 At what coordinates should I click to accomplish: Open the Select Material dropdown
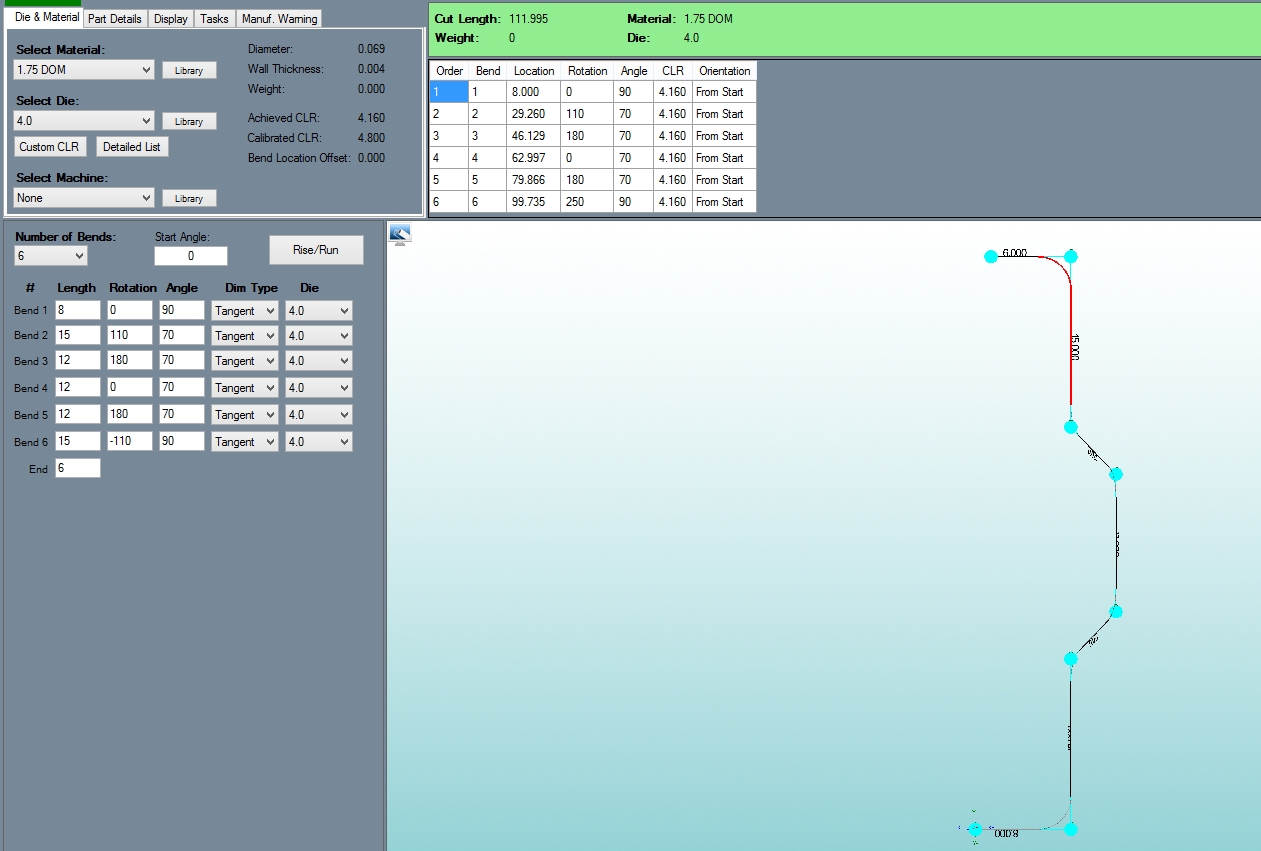[84, 70]
